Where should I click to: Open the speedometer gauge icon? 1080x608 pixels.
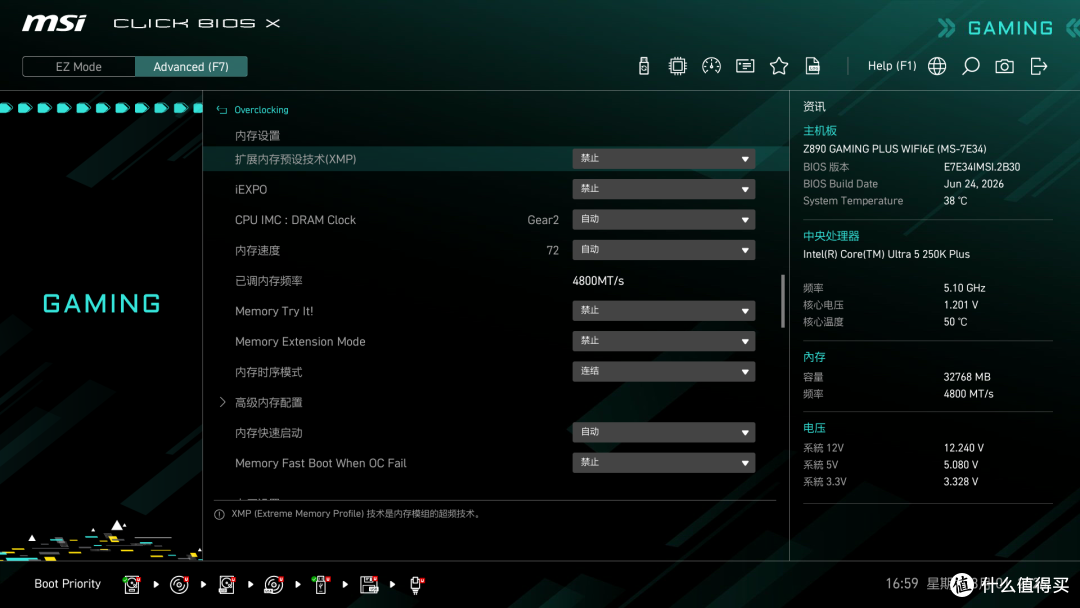(712, 66)
